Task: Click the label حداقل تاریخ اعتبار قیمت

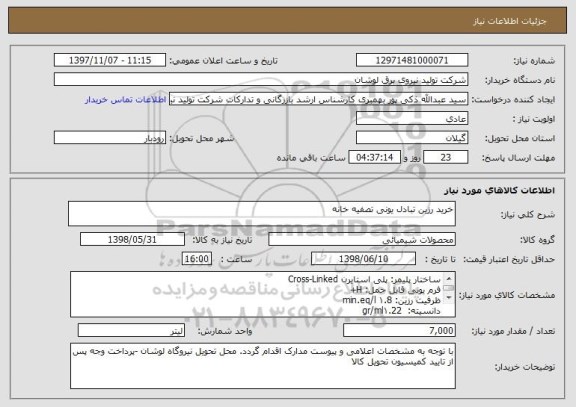Action: pyautogui.click(x=509, y=259)
